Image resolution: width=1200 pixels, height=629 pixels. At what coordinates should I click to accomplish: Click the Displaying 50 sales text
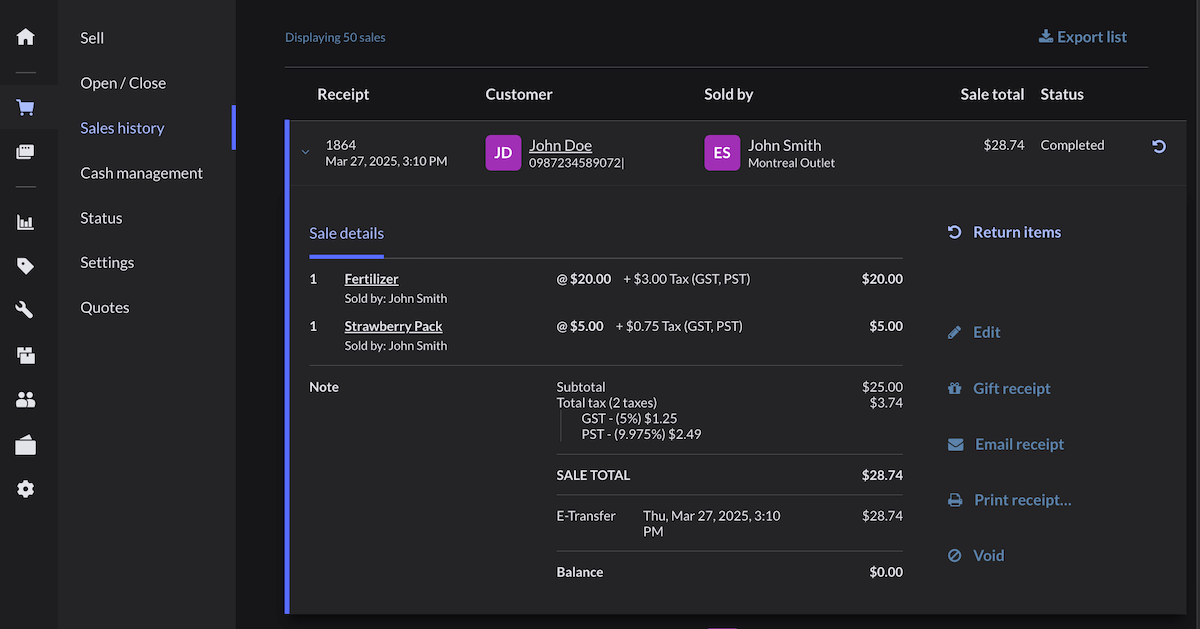pyautogui.click(x=335, y=37)
